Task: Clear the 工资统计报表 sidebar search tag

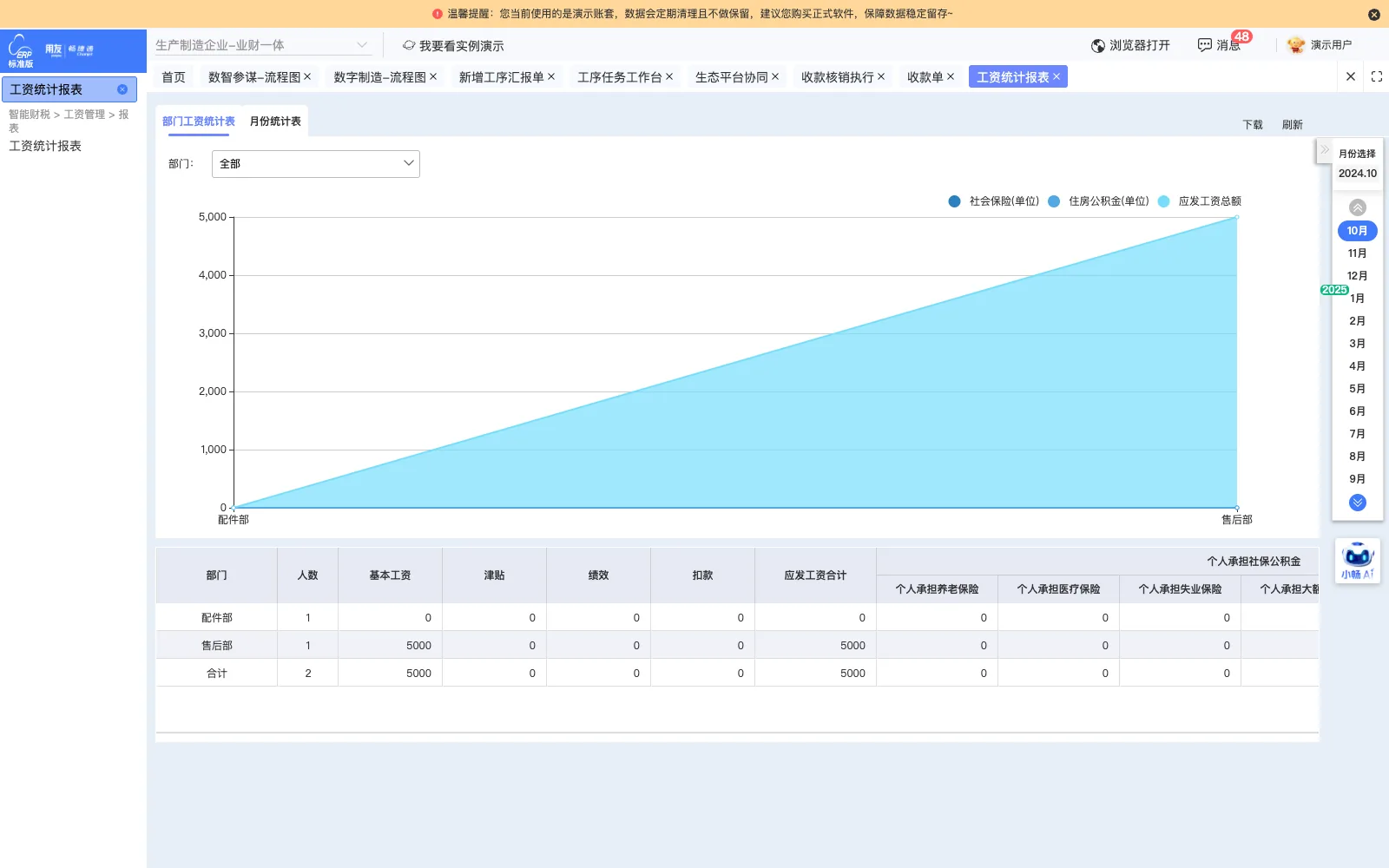Action: [122, 89]
